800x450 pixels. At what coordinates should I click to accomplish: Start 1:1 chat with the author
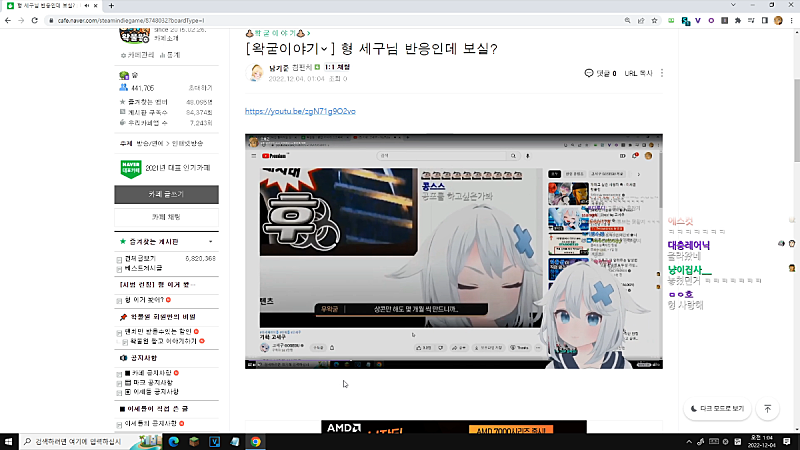pos(337,67)
